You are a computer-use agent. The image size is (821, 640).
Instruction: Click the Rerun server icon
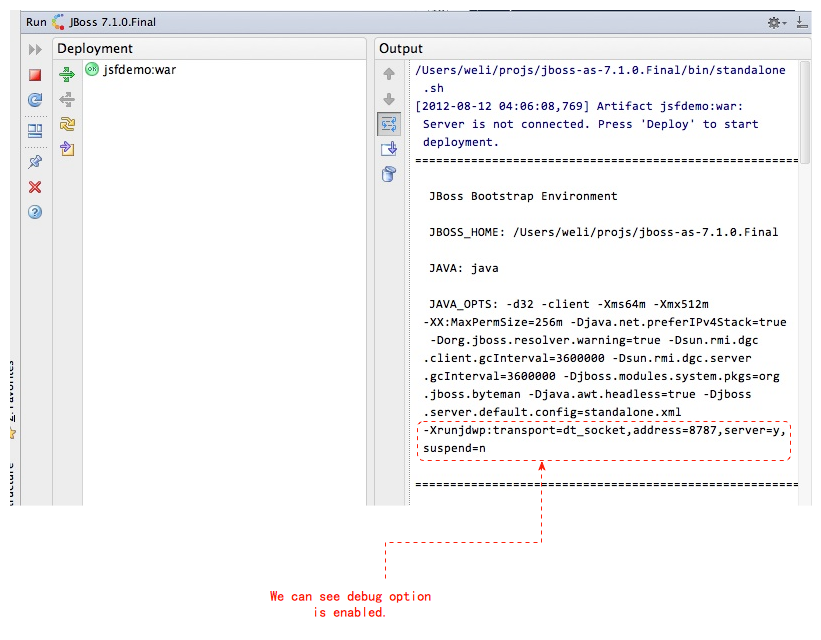35,100
